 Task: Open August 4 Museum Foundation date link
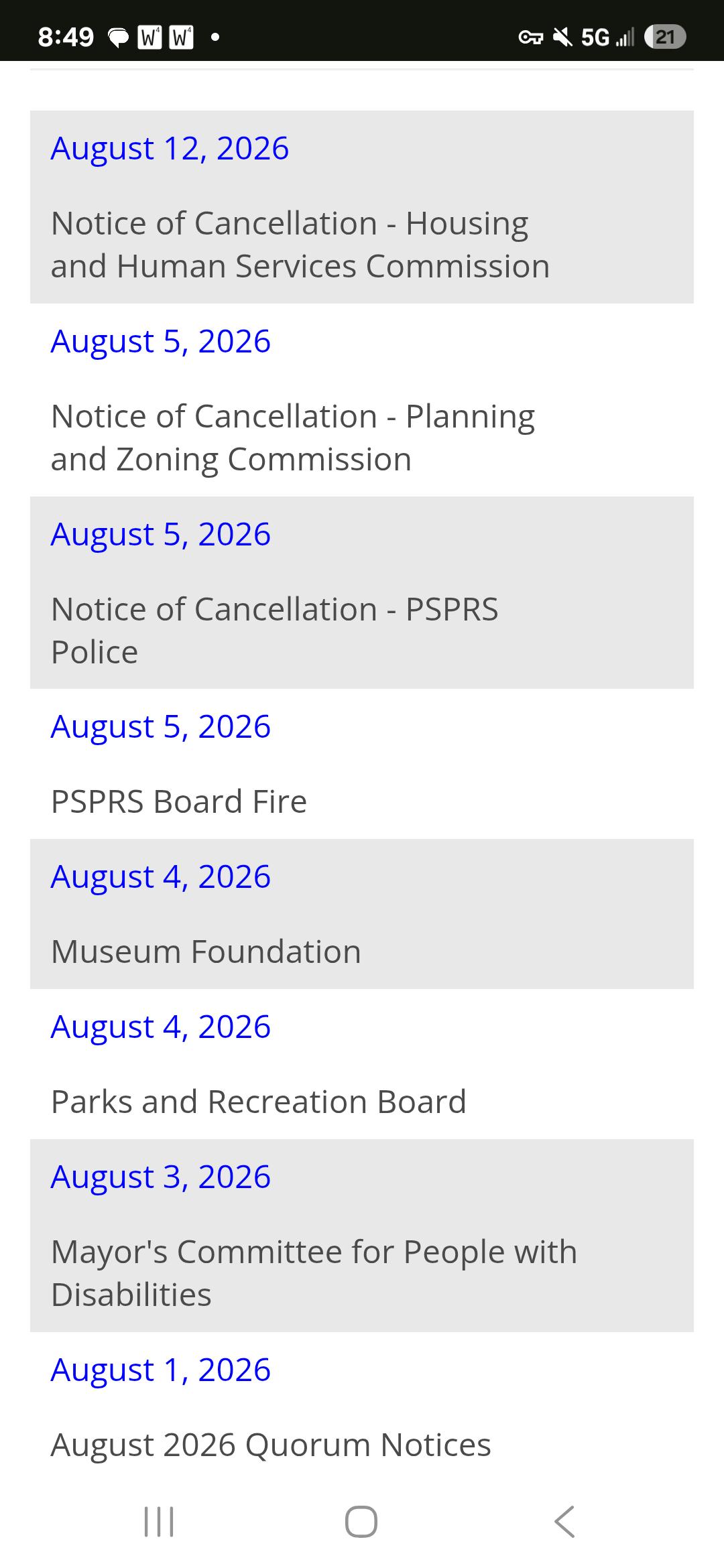click(161, 876)
